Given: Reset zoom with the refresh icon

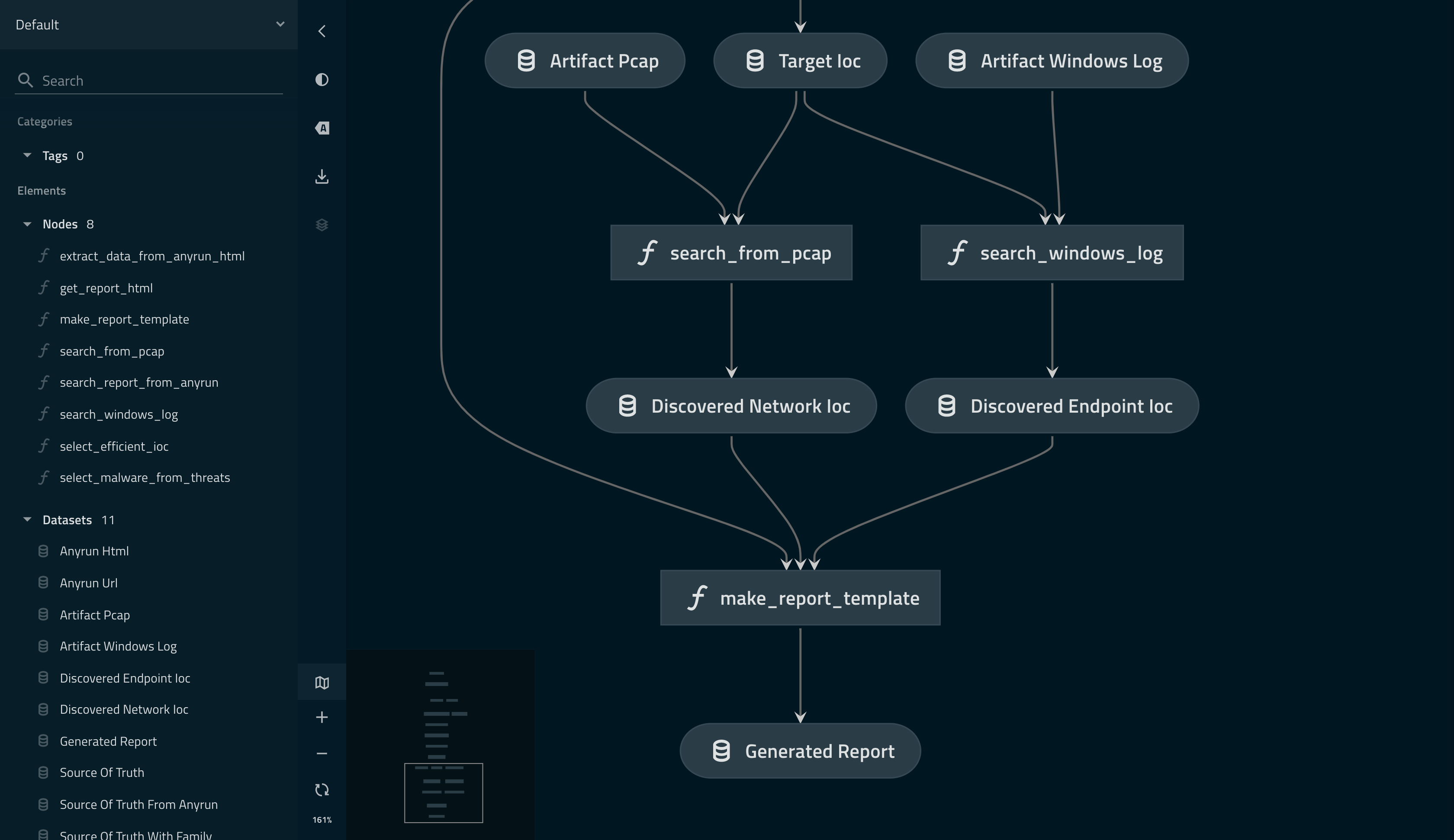Looking at the screenshot, I should [322, 790].
